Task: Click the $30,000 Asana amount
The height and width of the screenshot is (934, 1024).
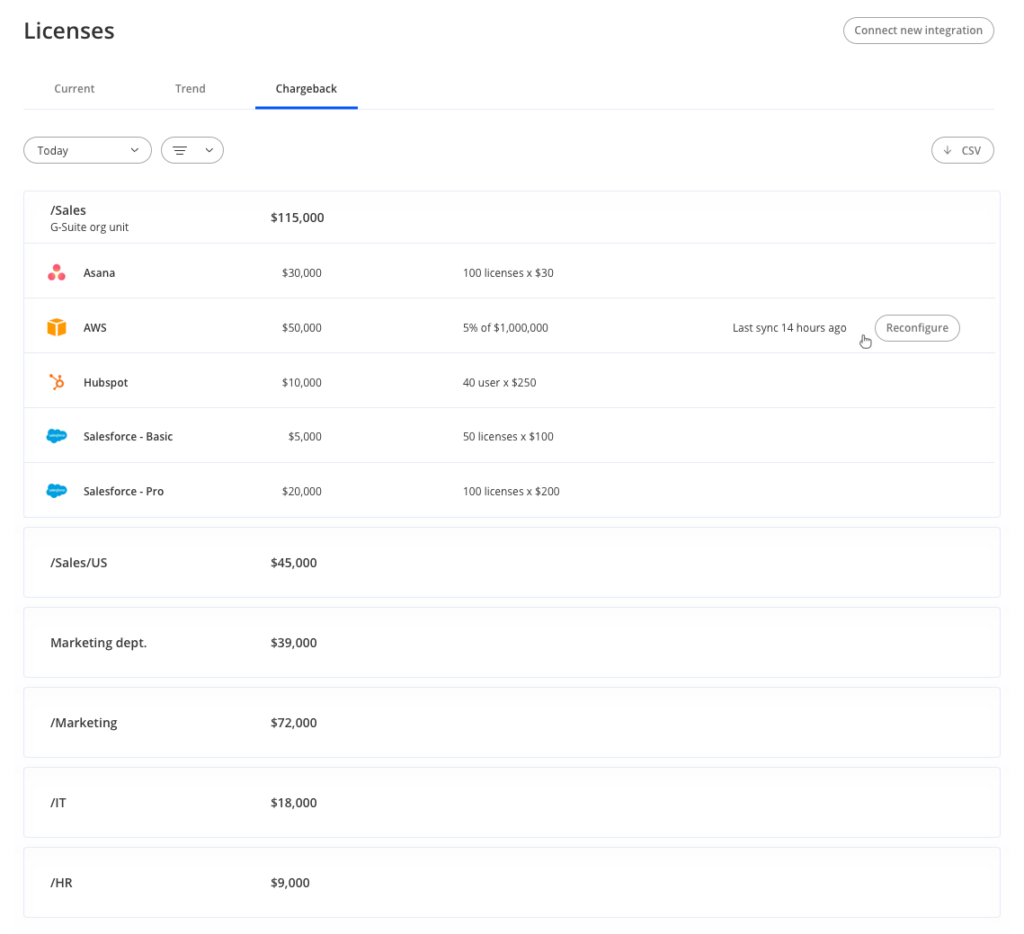Action: pos(302,273)
